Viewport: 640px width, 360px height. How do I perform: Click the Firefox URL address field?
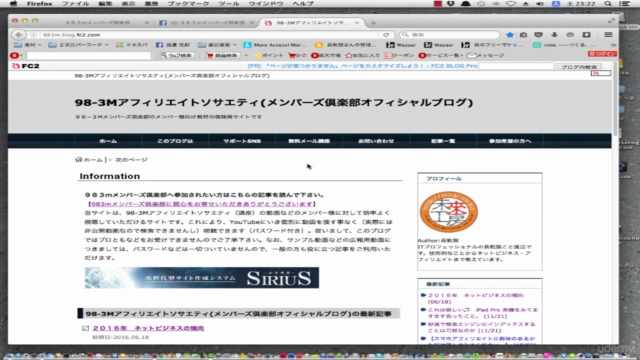(210, 35)
